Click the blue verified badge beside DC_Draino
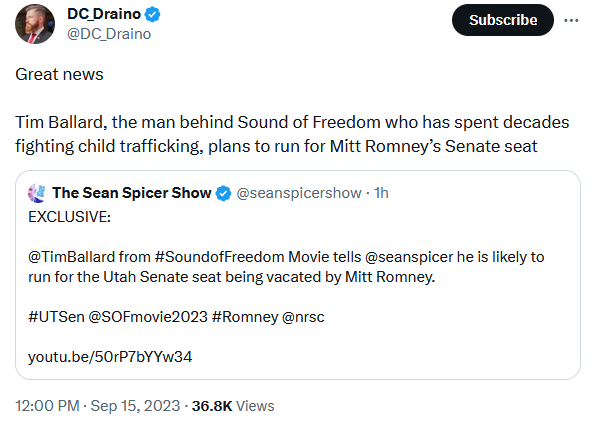 153,14
